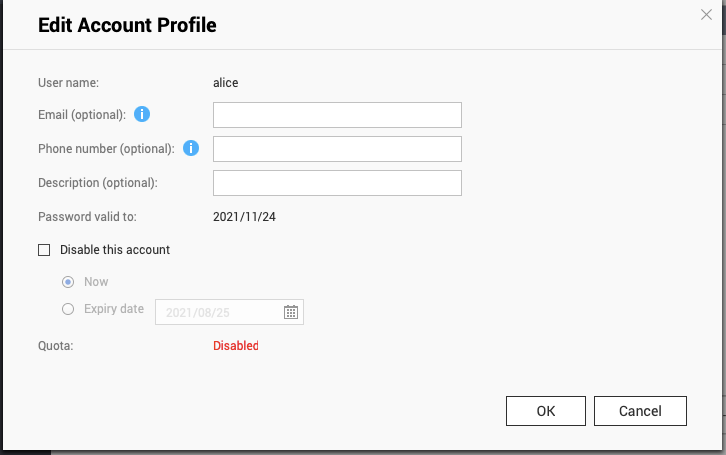Click the Description text field

tap(337, 183)
